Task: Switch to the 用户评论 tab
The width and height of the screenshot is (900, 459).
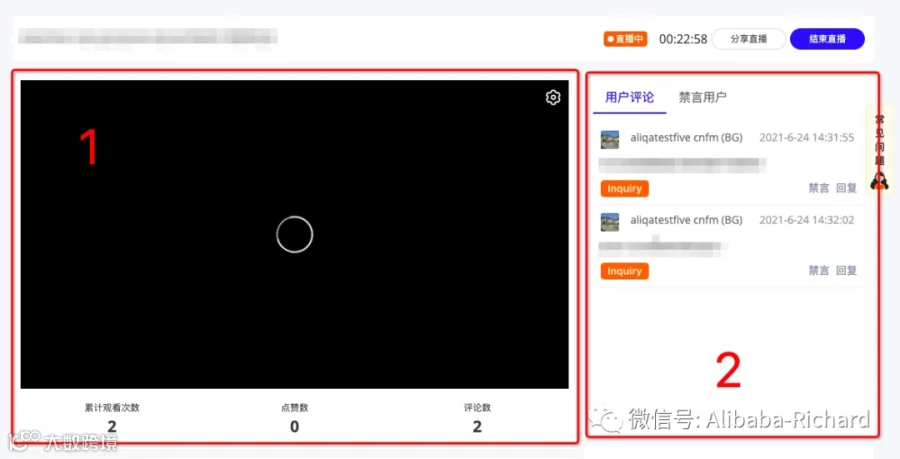Action: [x=630, y=97]
